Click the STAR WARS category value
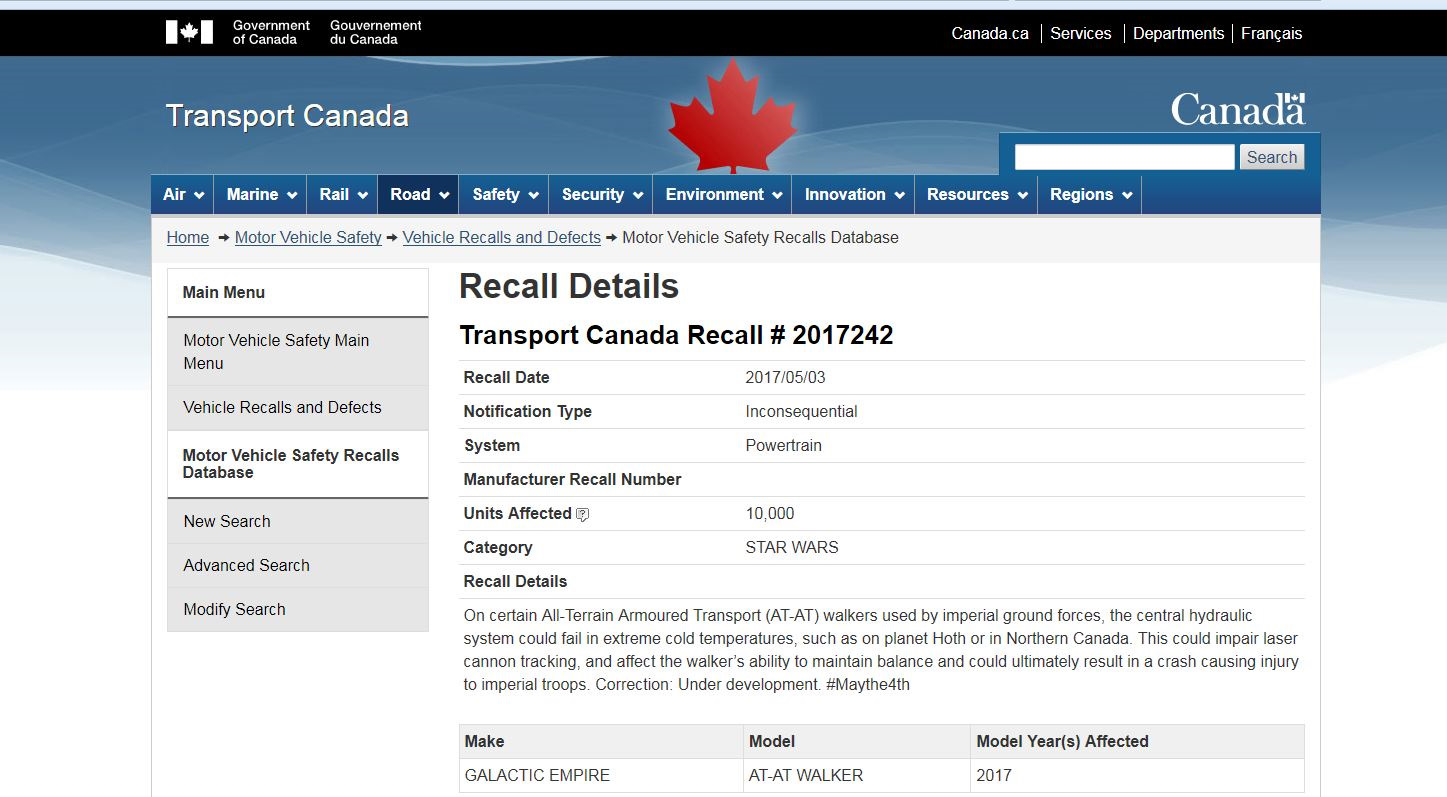Screen dimensions: 1447x797 (792, 548)
